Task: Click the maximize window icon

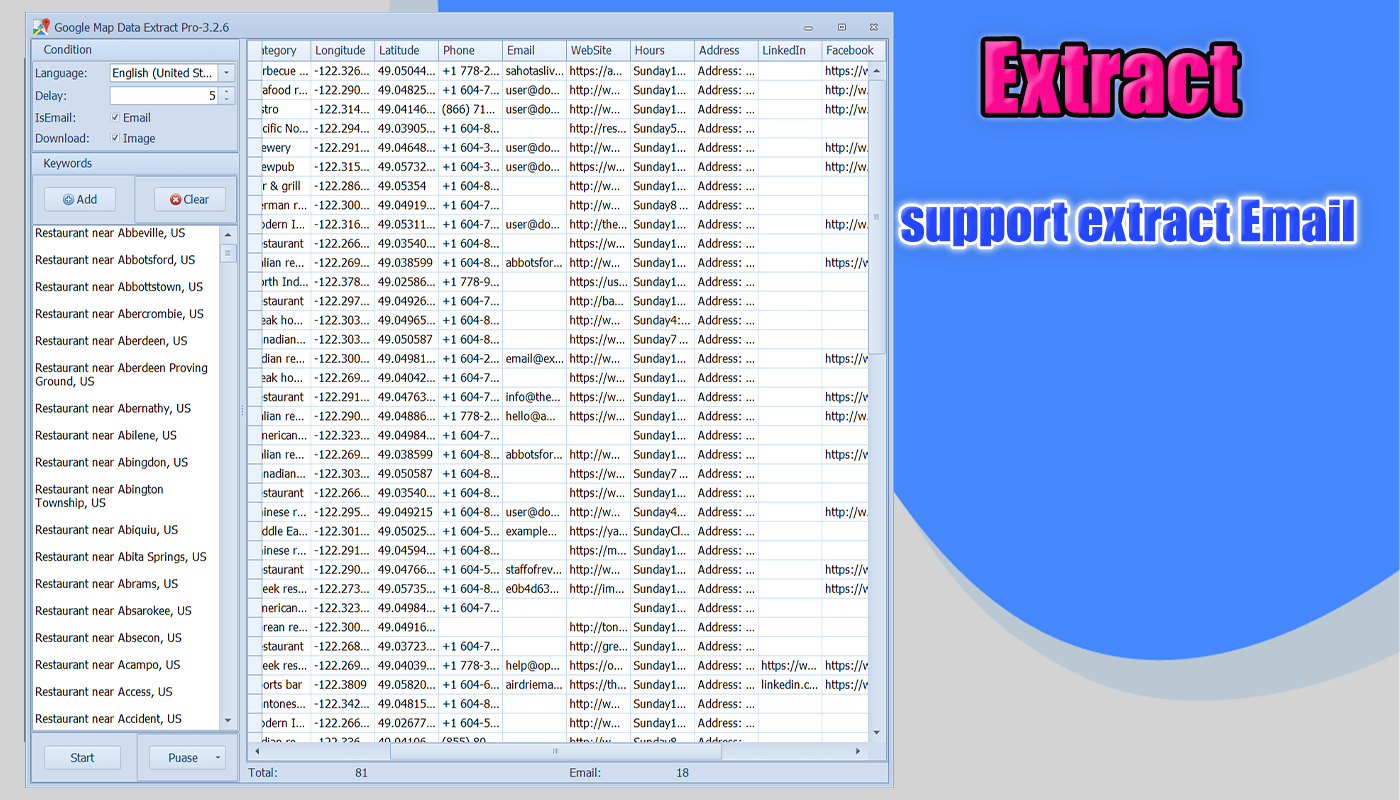Action: click(842, 27)
